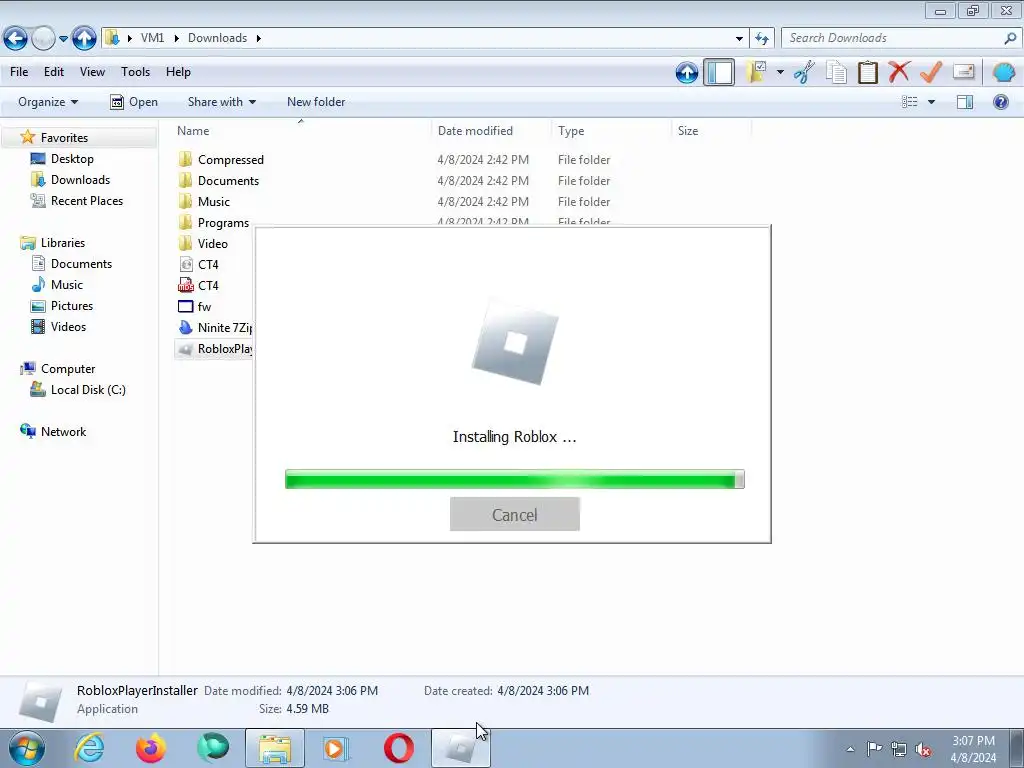Click the Open command button

[134, 102]
